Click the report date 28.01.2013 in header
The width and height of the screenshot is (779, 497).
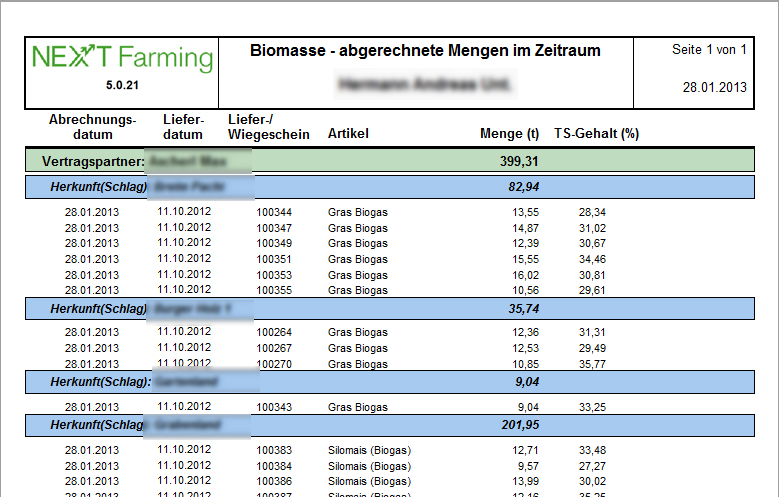point(714,87)
